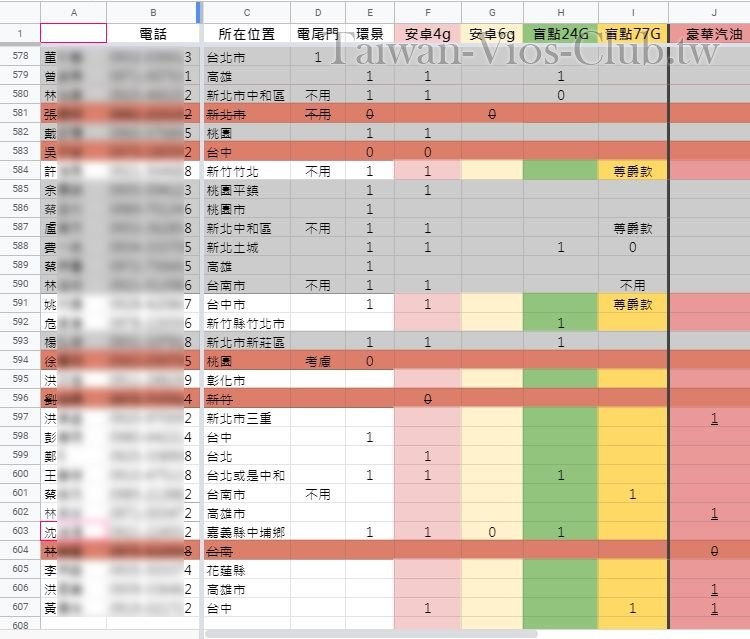Viewport: 750px width, 639px height.
Task: Click the 電話 header cell
Action: click(x=153, y=33)
